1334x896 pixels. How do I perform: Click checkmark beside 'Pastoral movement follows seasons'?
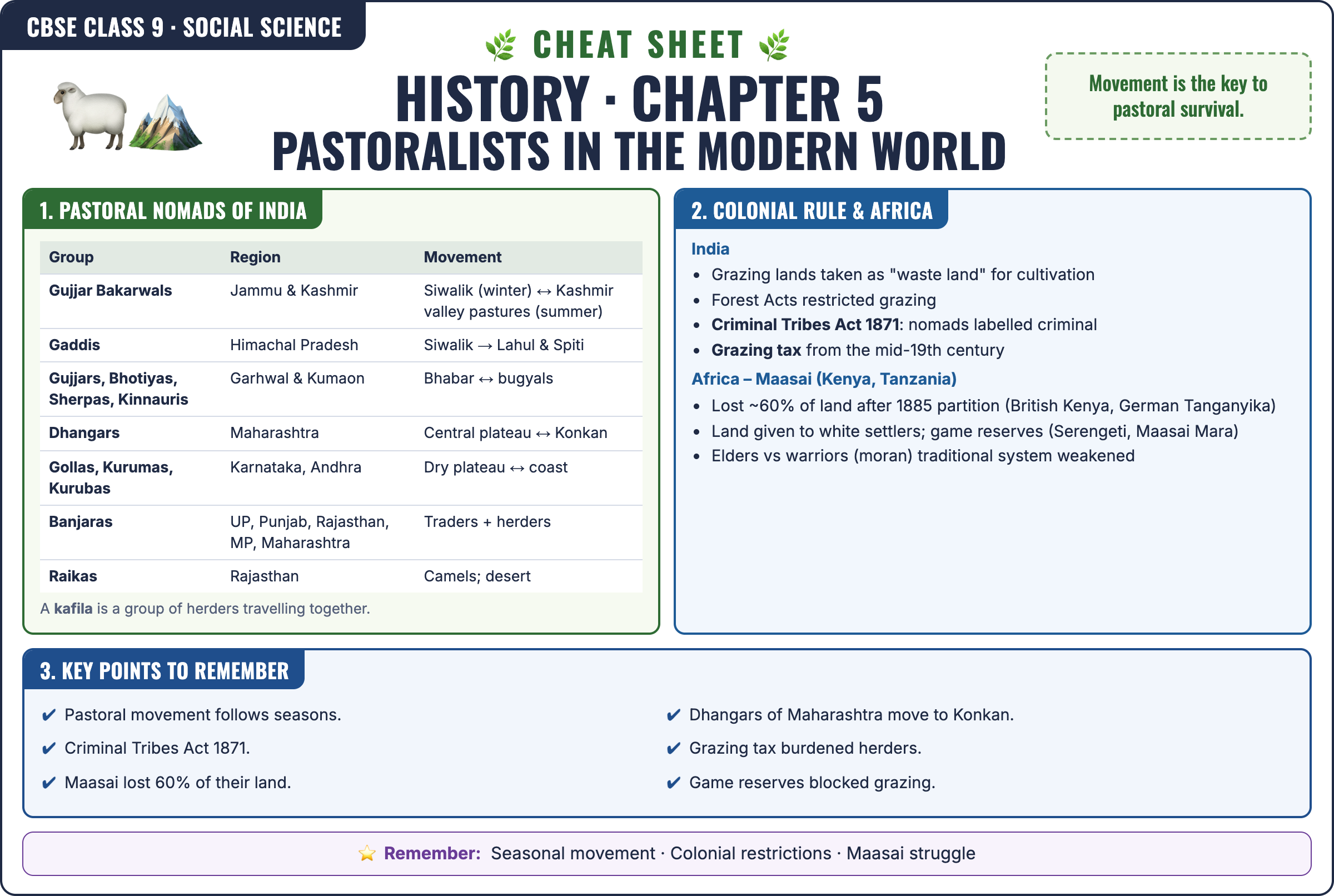tap(49, 715)
